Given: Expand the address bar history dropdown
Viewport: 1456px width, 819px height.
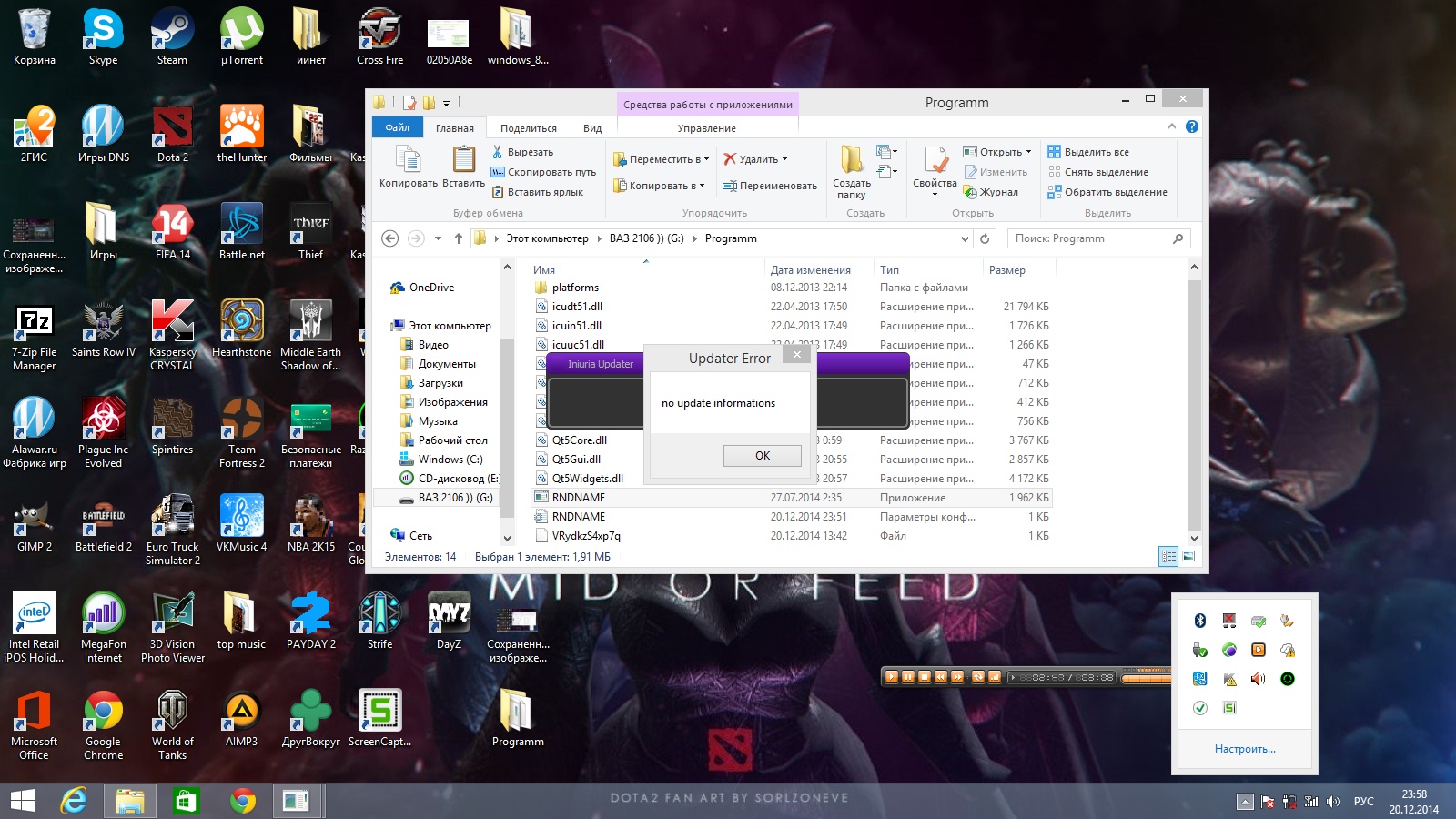Looking at the screenshot, I should point(965,238).
